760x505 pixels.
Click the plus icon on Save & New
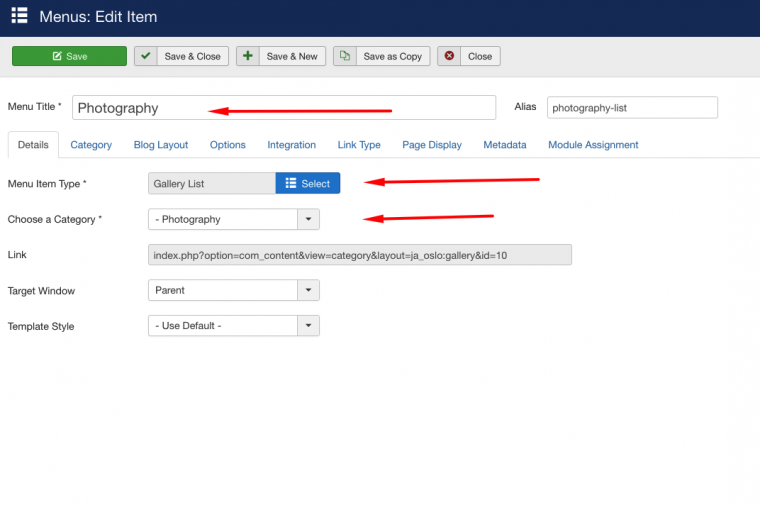[248, 56]
